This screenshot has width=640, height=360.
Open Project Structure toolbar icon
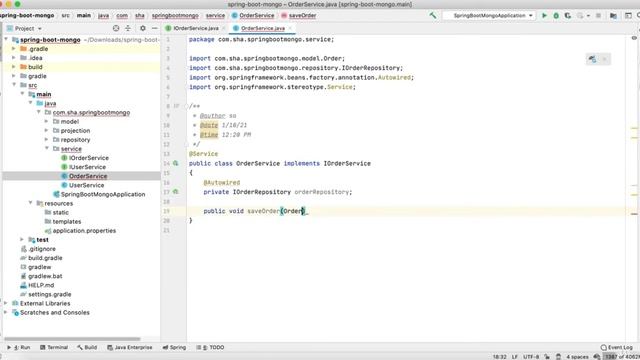tap(613, 16)
